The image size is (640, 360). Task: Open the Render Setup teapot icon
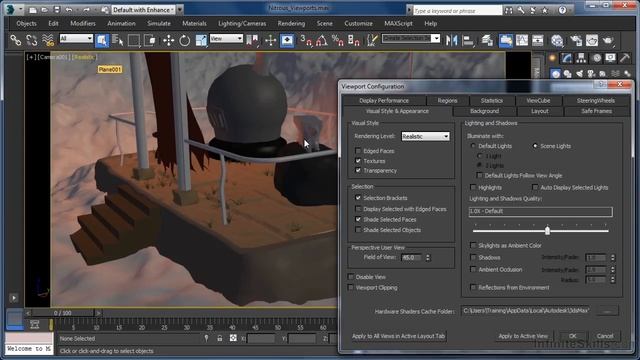coord(576,40)
